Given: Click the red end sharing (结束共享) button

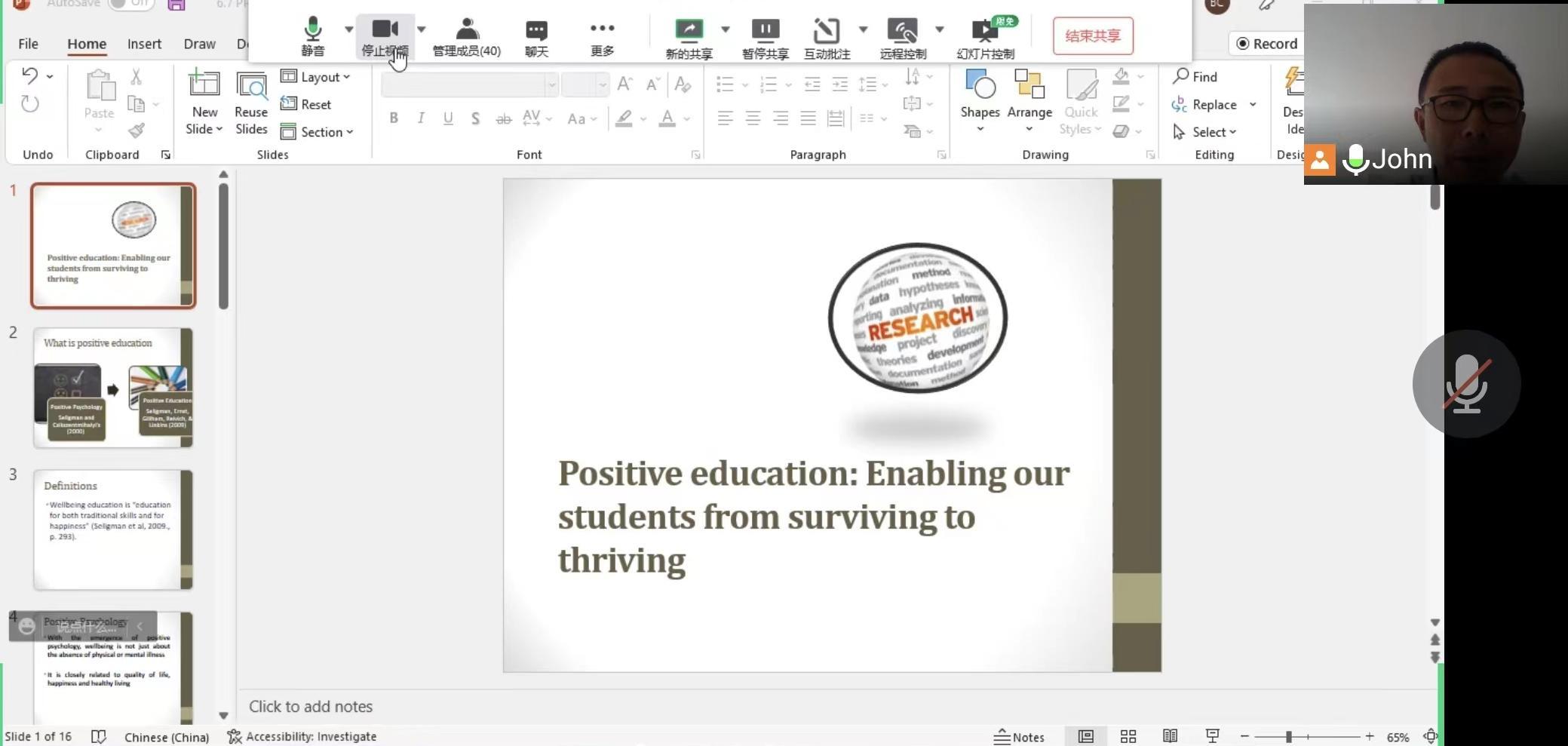Looking at the screenshot, I should (1092, 36).
